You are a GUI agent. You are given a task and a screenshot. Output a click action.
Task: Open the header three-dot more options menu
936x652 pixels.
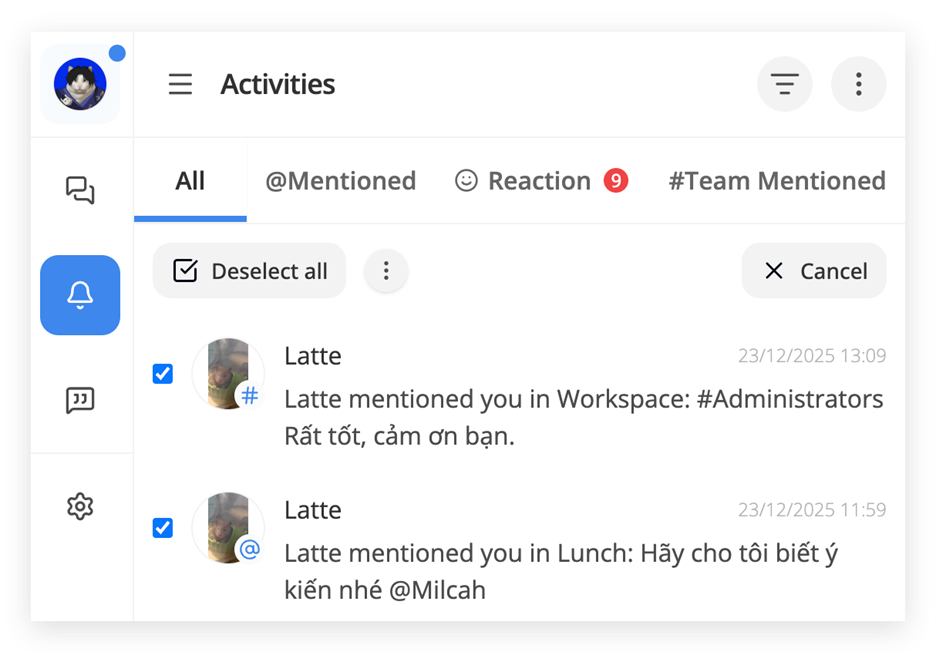tap(858, 85)
